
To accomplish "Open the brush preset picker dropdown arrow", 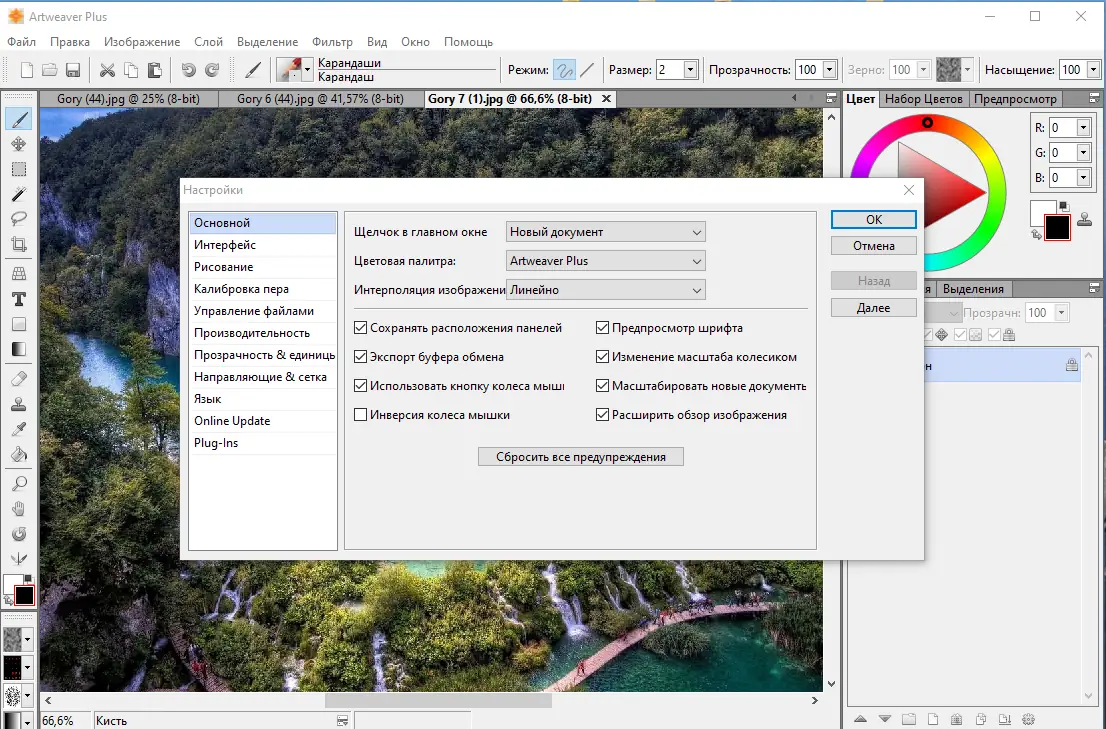I will click(x=307, y=70).
